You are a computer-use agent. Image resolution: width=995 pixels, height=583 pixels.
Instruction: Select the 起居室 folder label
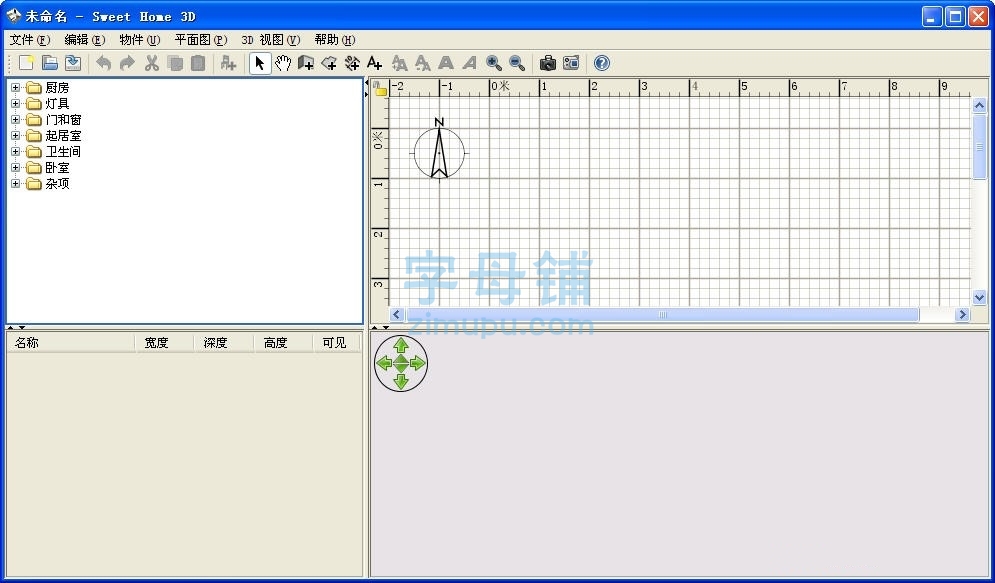pyautogui.click(x=63, y=135)
